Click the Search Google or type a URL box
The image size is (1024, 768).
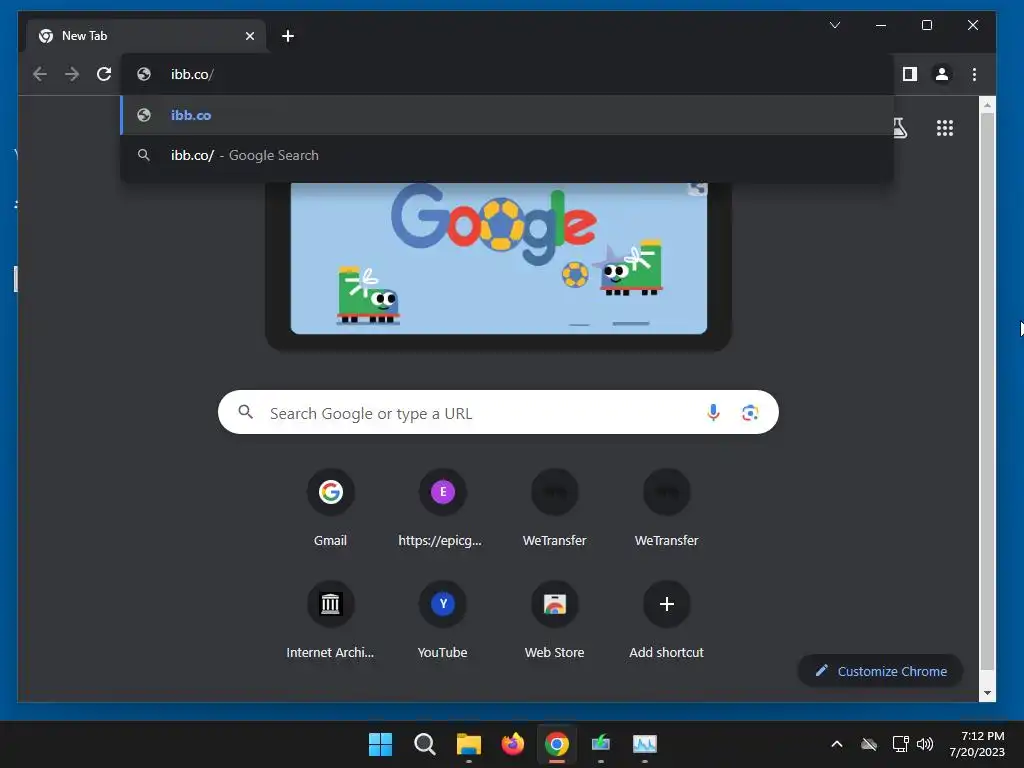[498, 413]
